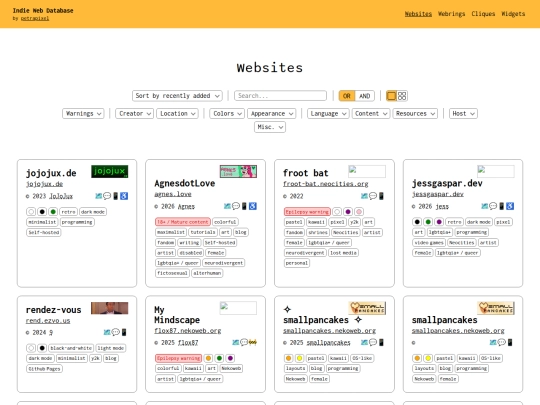Click into the Search input field
This screenshot has height=405, width=540.
tap(280, 96)
